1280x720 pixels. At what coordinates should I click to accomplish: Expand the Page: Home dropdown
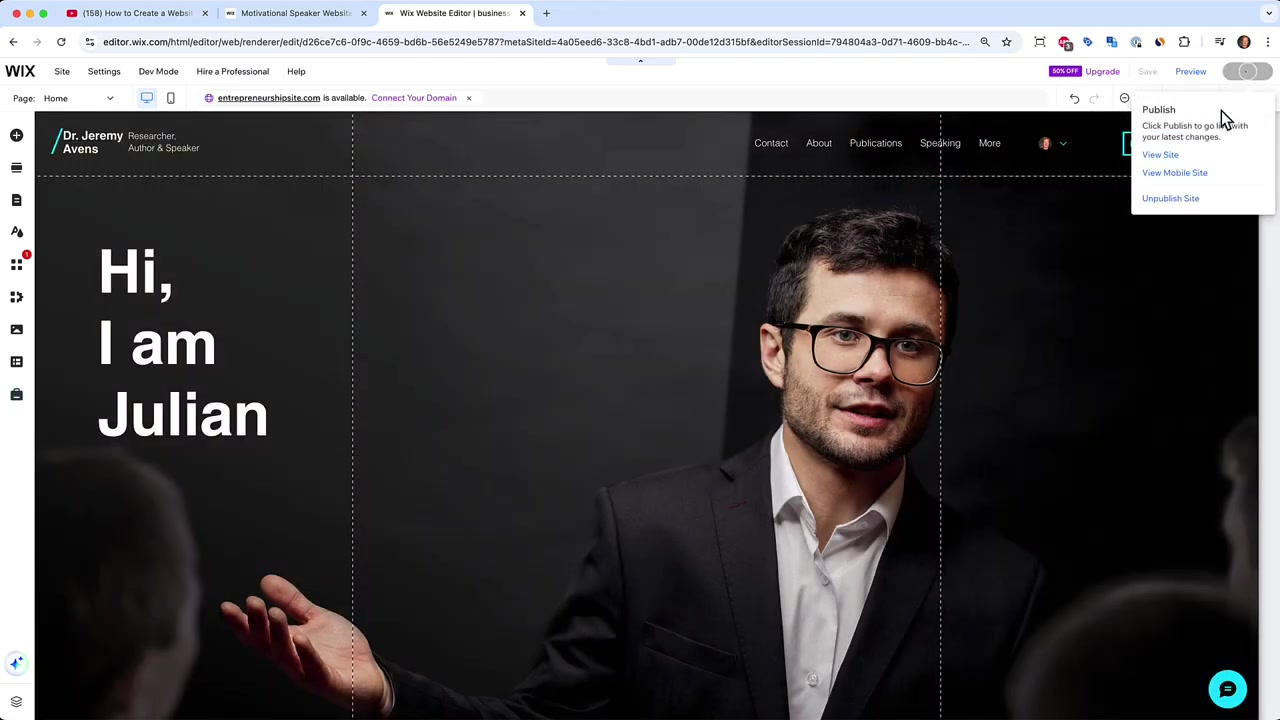click(79, 98)
